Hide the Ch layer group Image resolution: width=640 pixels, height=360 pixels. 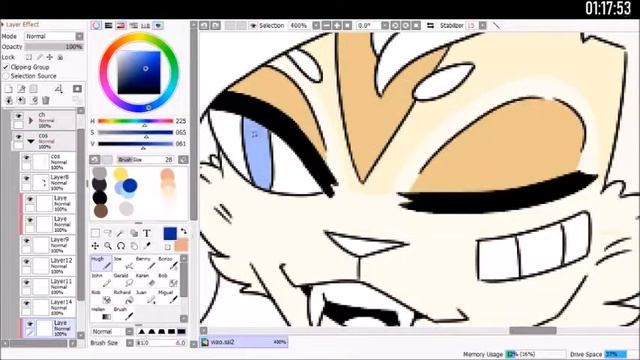click(18, 116)
